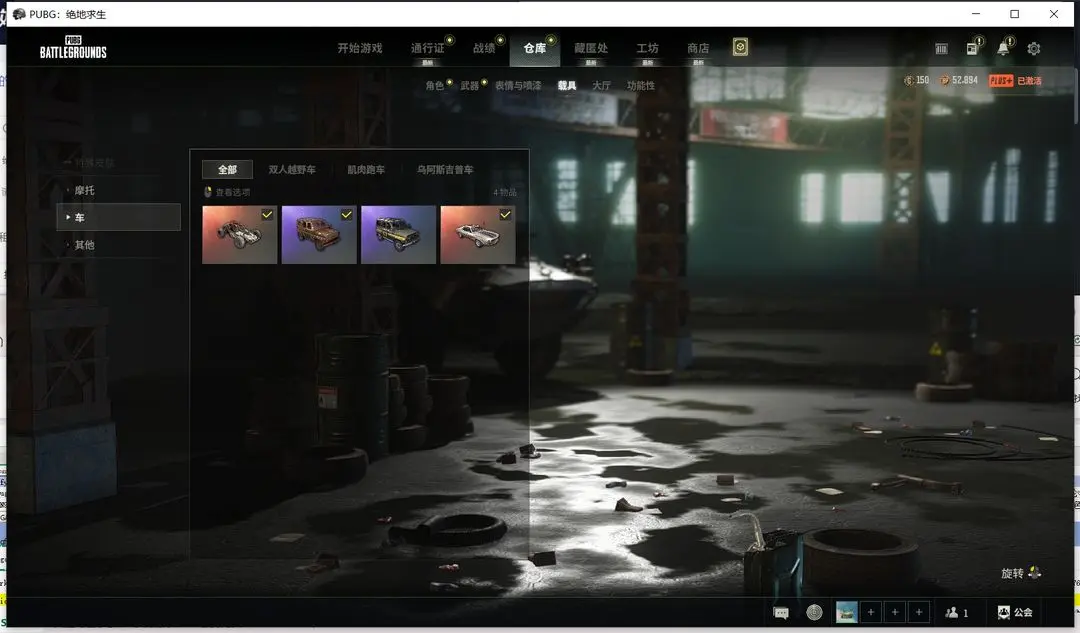
Task: Open the 工坊 tab
Action: click(x=647, y=48)
